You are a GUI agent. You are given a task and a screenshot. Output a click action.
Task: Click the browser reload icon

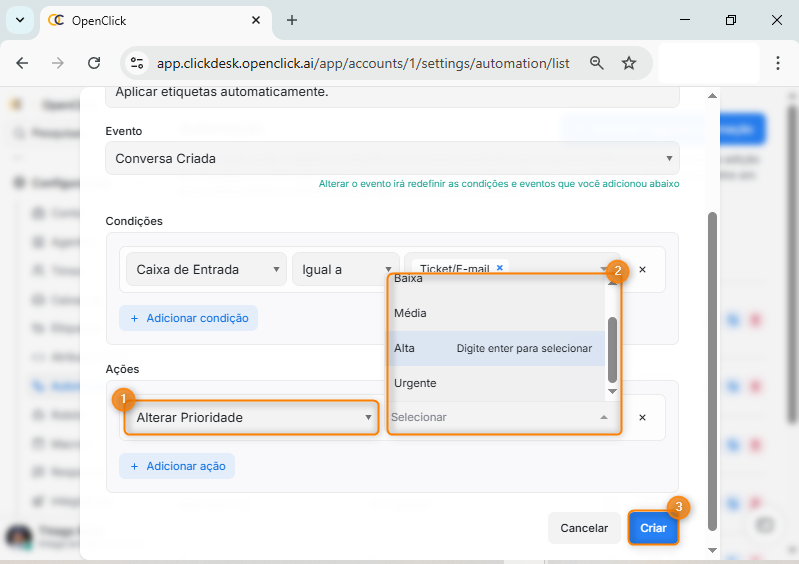pyautogui.click(x=94, y=63)
